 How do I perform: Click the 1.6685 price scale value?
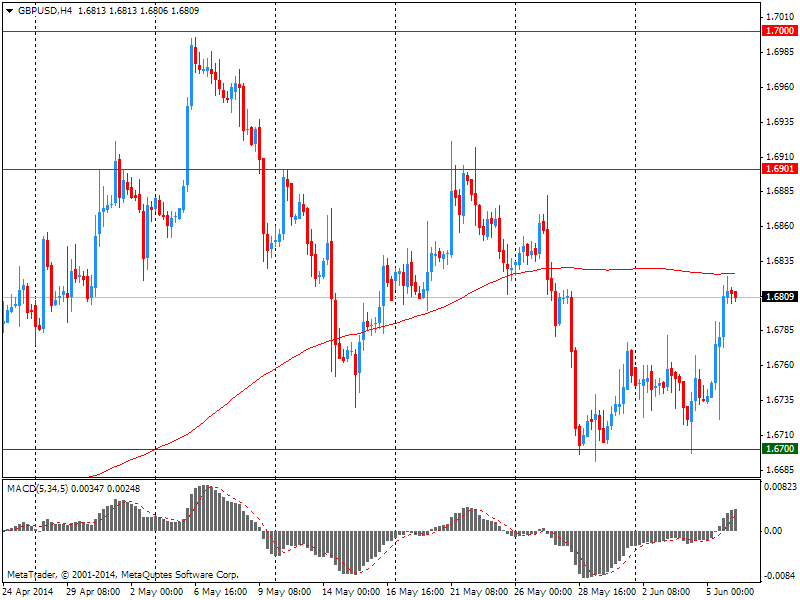pyautogui.click(x=781, y=469)
